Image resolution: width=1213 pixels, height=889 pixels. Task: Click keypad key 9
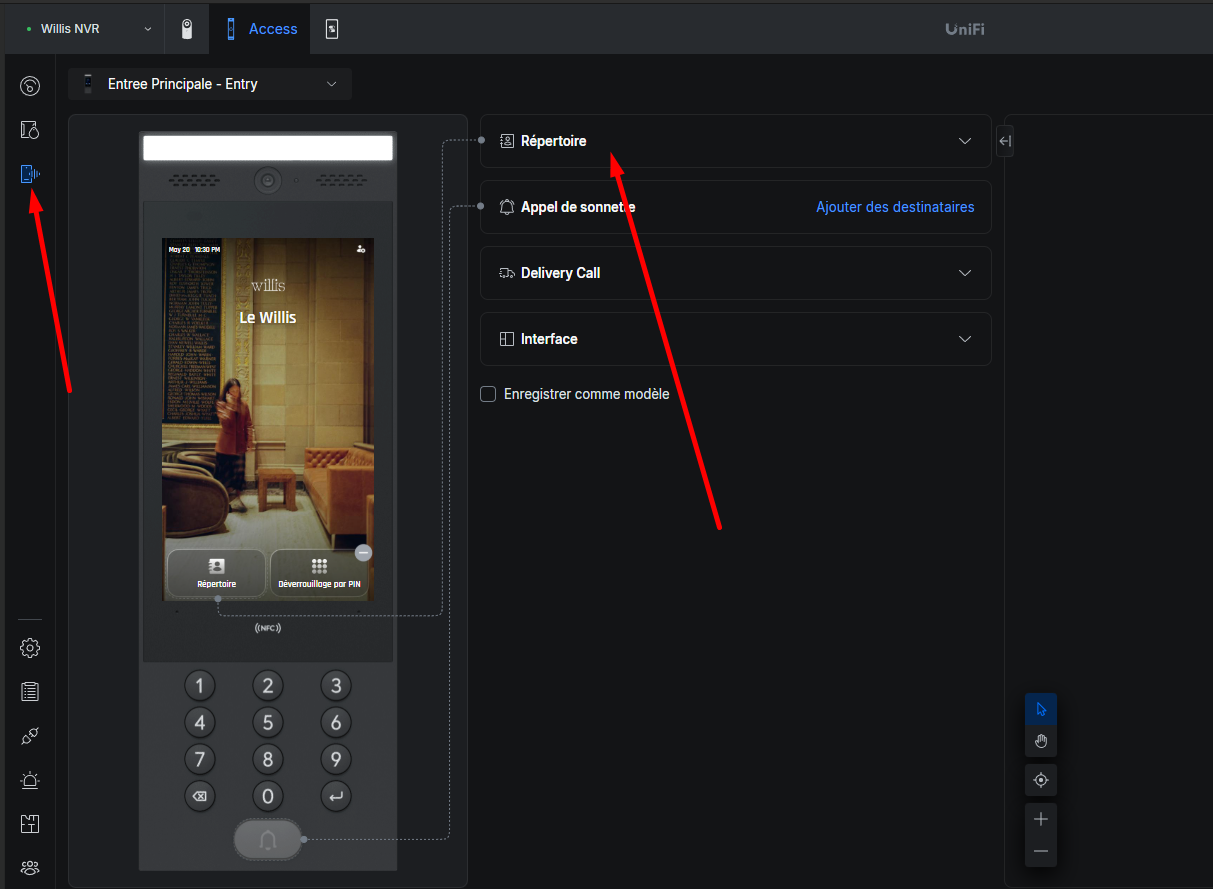coord(336,759)
